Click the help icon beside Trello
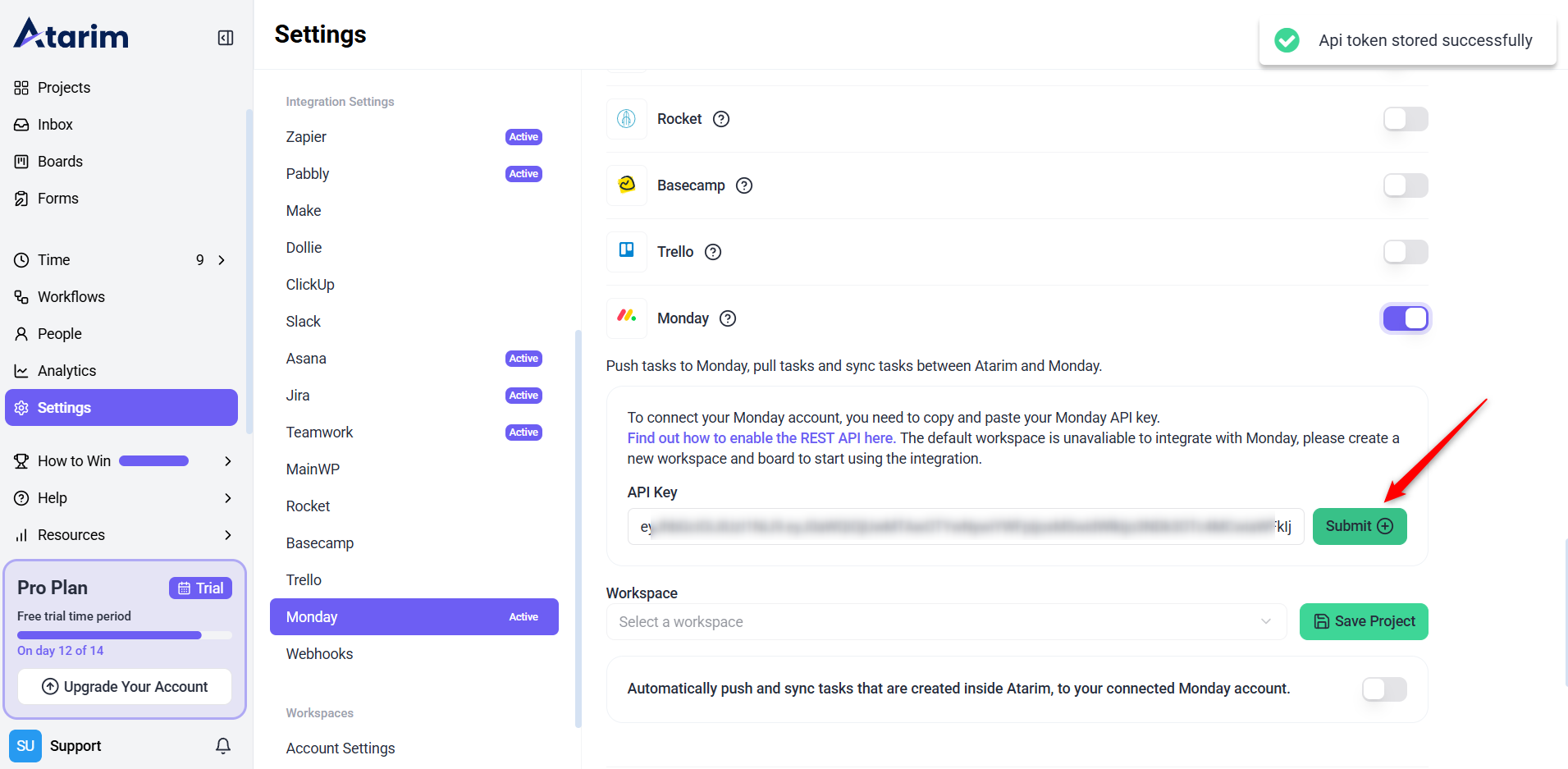The width and height of the screenshot is (1568, 769). 713,252
